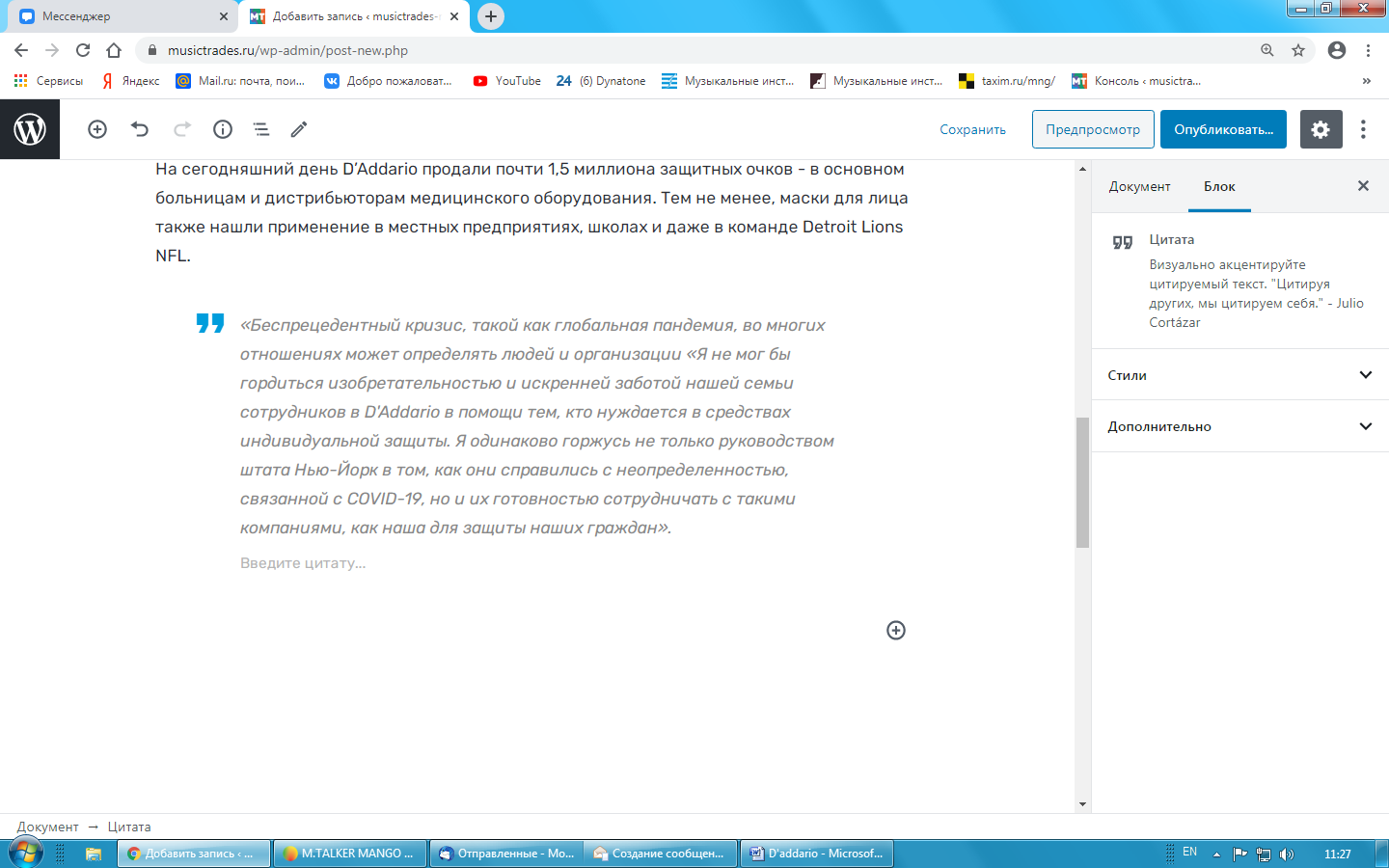Viewport: 1389px width, 868px height.
Task: Click the volume tray icon
Action: tap(1287, 854)
